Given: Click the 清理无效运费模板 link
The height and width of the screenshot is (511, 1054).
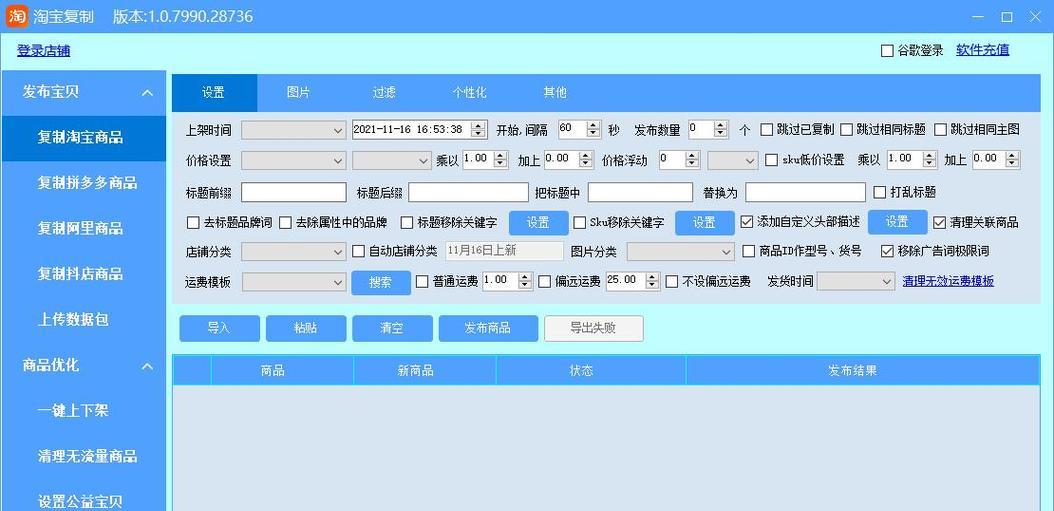Looking at the screenshot, I should [948, 282].
